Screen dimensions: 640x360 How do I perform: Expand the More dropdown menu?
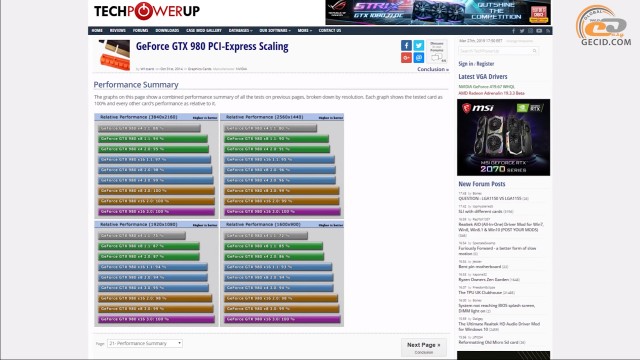pos(305,31)
